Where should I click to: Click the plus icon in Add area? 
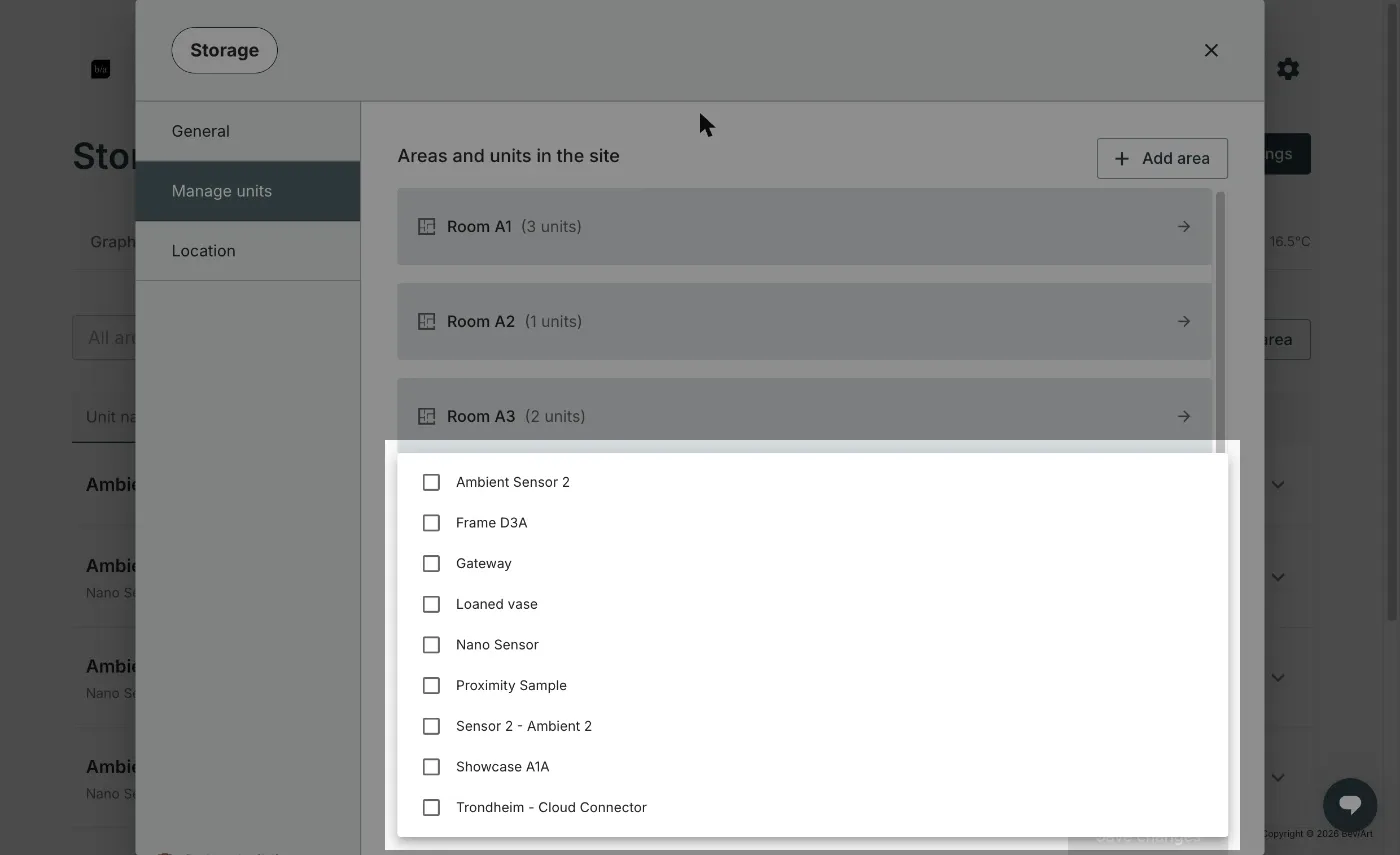1122,158
